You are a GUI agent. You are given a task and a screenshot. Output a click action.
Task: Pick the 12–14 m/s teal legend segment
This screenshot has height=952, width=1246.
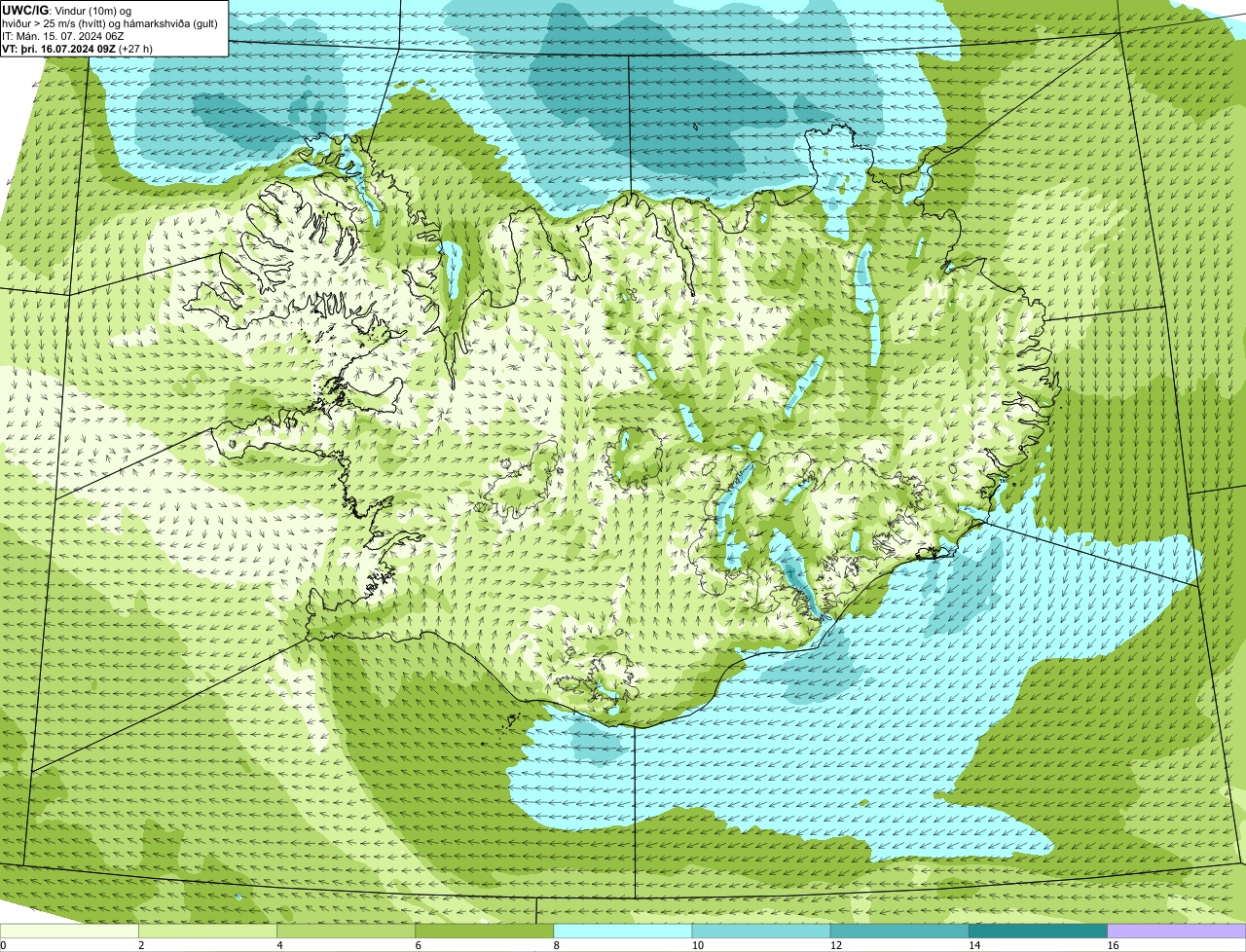900,932
